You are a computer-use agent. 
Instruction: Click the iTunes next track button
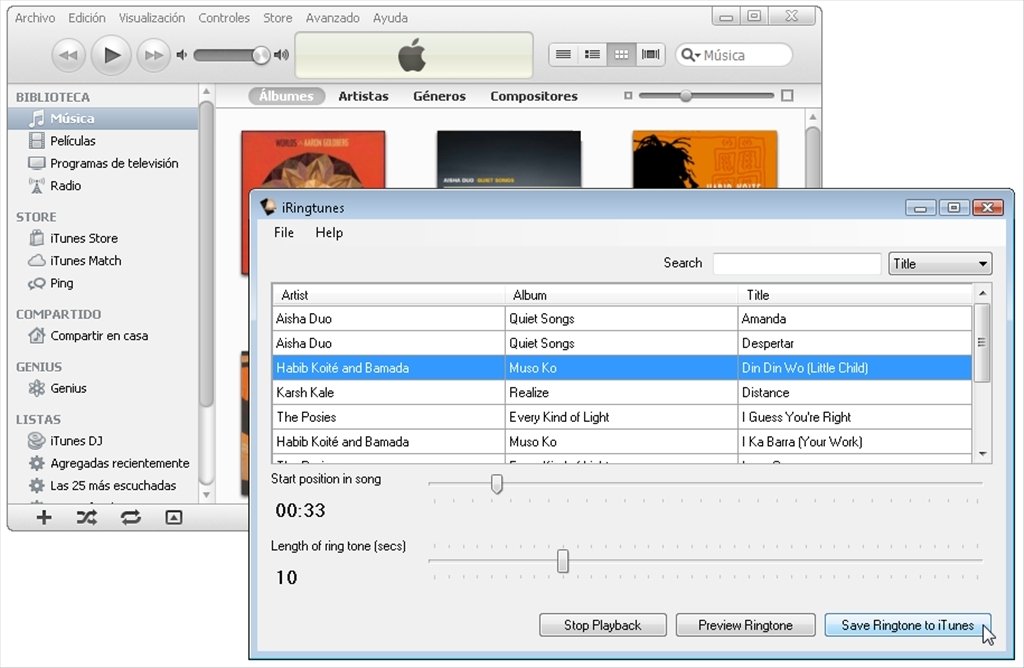[153, 56]
